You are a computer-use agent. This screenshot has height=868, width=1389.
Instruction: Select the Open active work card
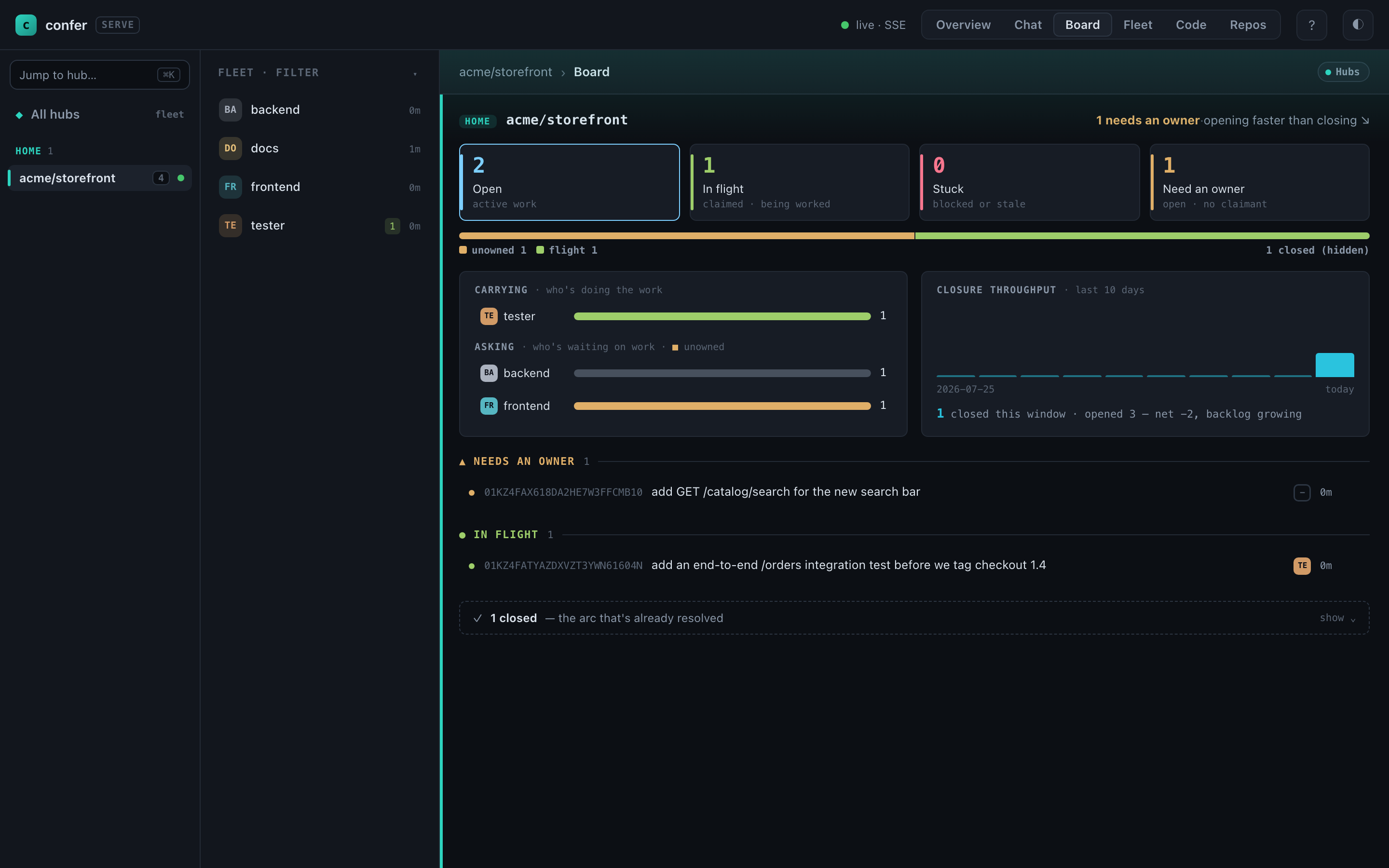coord(570,182)
